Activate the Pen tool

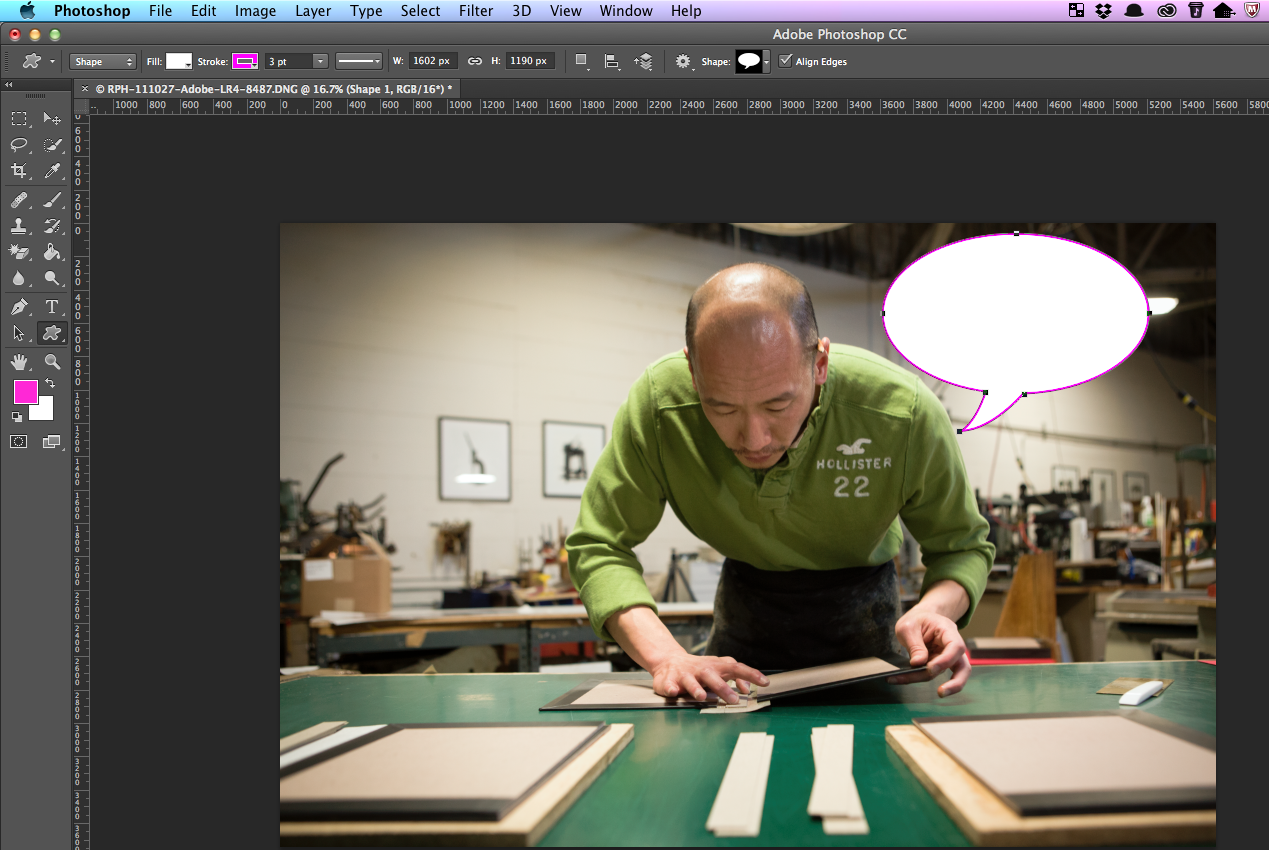click(x=19, y=307)
